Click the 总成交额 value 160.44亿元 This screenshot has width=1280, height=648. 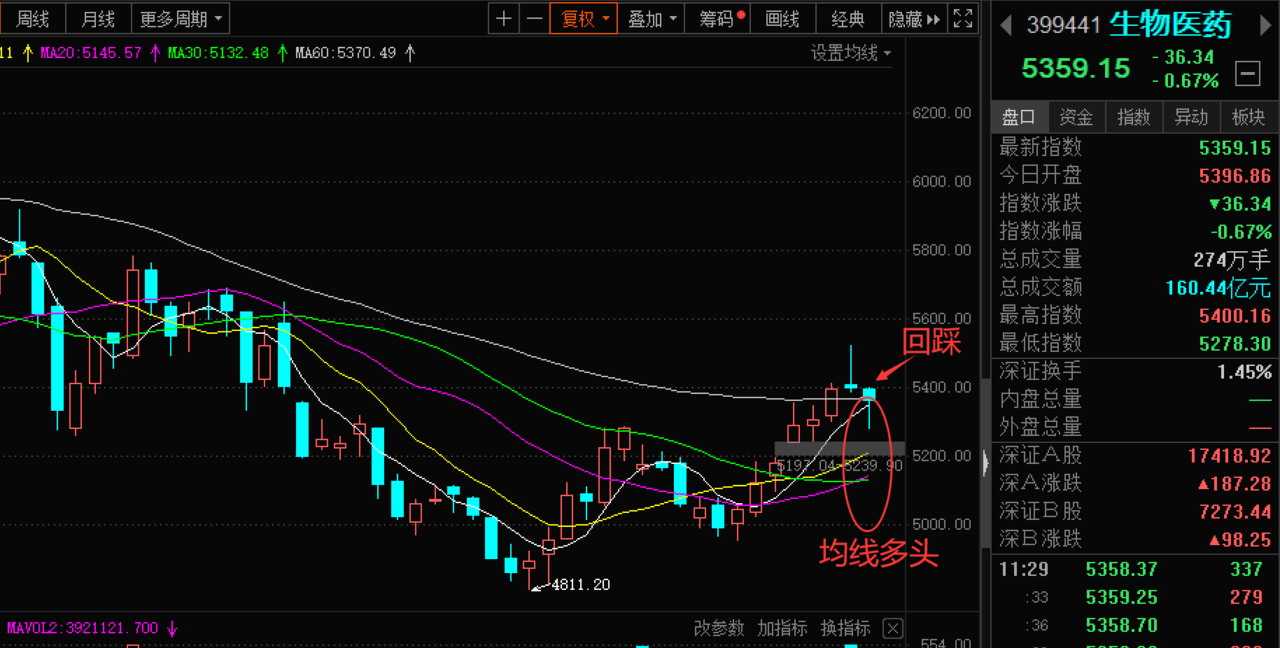coord(1219,288)
